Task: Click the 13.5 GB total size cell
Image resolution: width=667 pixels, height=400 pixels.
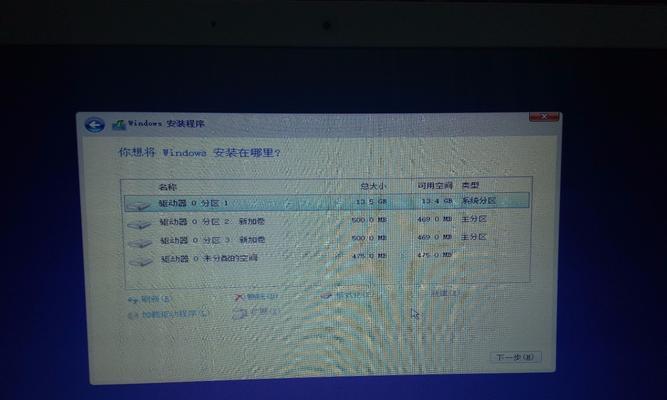Action: pyautogui.click(x=371, y=201)
